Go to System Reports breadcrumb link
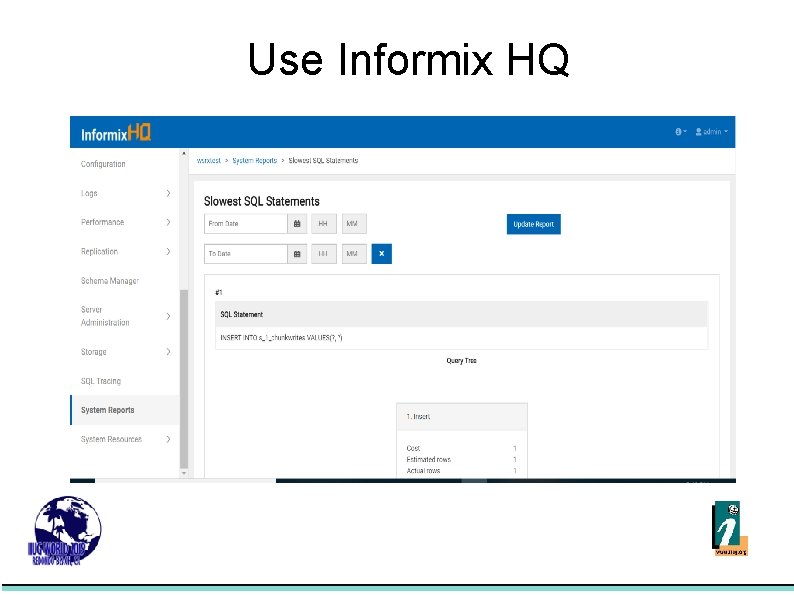 [x=255, y=161]
